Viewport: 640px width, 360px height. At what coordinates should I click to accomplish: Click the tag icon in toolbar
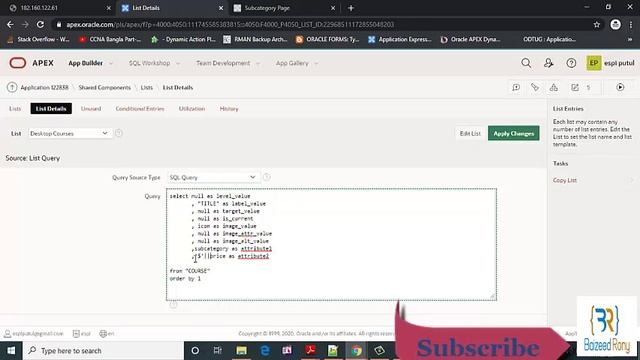coord(535,87)
